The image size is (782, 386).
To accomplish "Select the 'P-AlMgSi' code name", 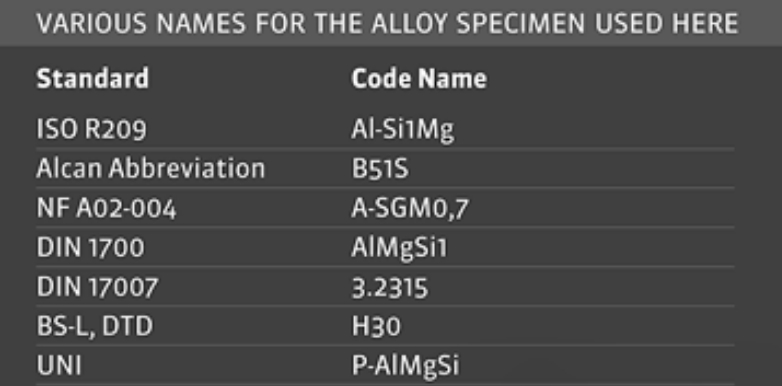I will click(x=405, y=367).
